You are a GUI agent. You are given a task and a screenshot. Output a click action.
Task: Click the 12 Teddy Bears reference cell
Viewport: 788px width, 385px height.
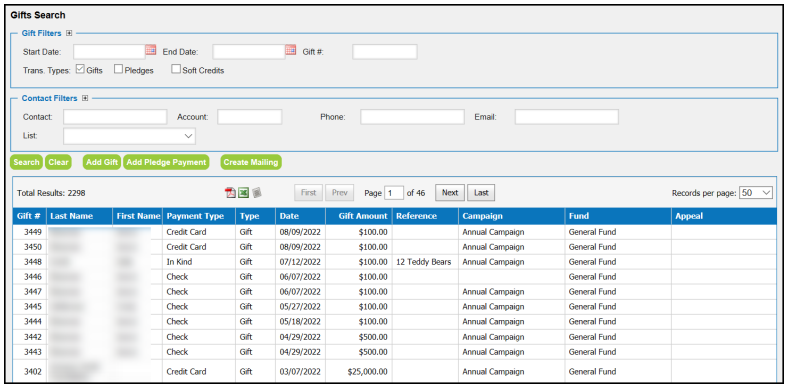click(424, 262)
